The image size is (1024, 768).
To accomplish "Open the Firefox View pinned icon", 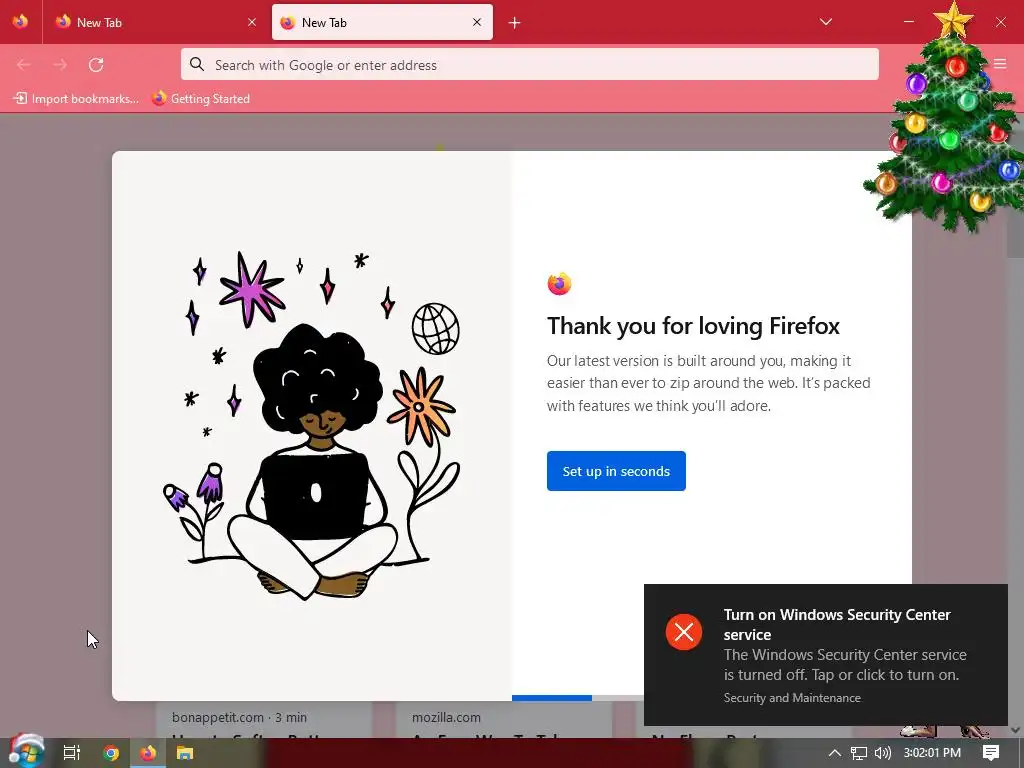I will click(x=20, y=22).
